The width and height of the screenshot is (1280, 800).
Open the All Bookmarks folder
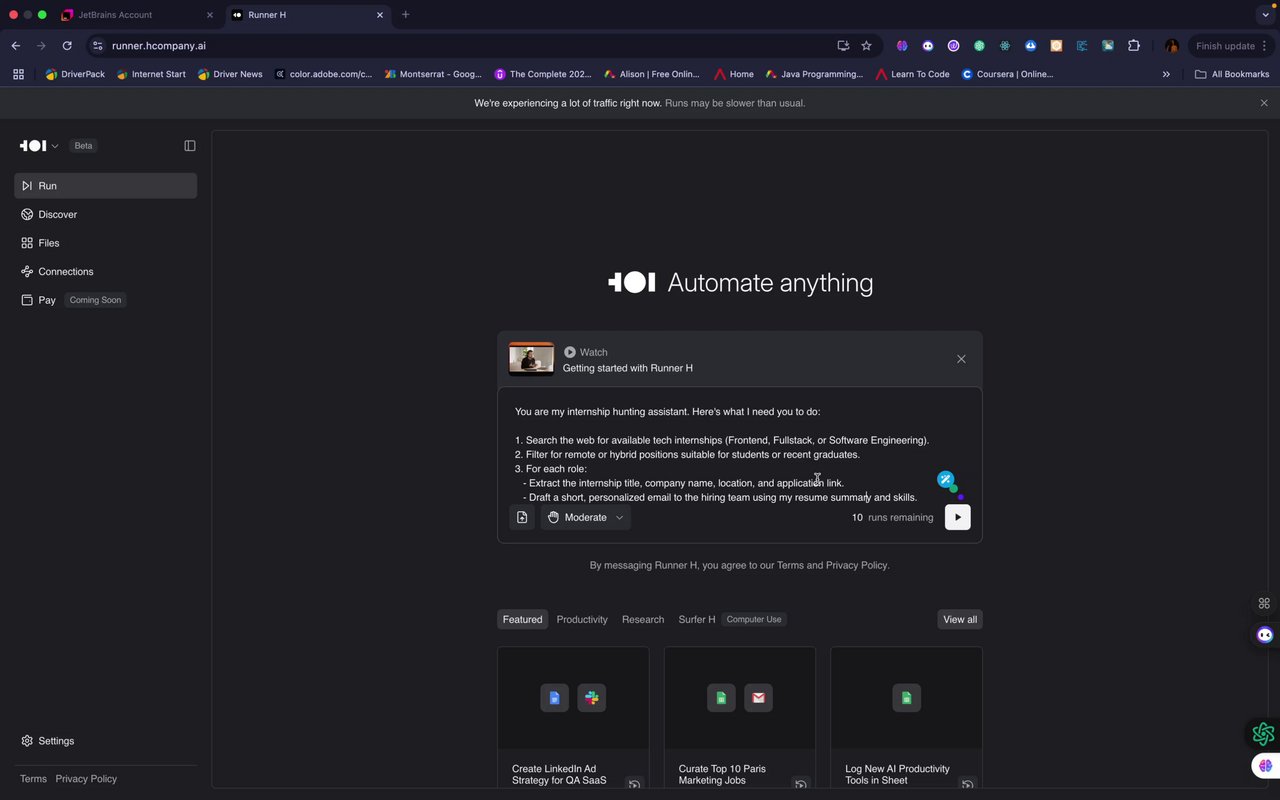click(x=1232, y=74)
